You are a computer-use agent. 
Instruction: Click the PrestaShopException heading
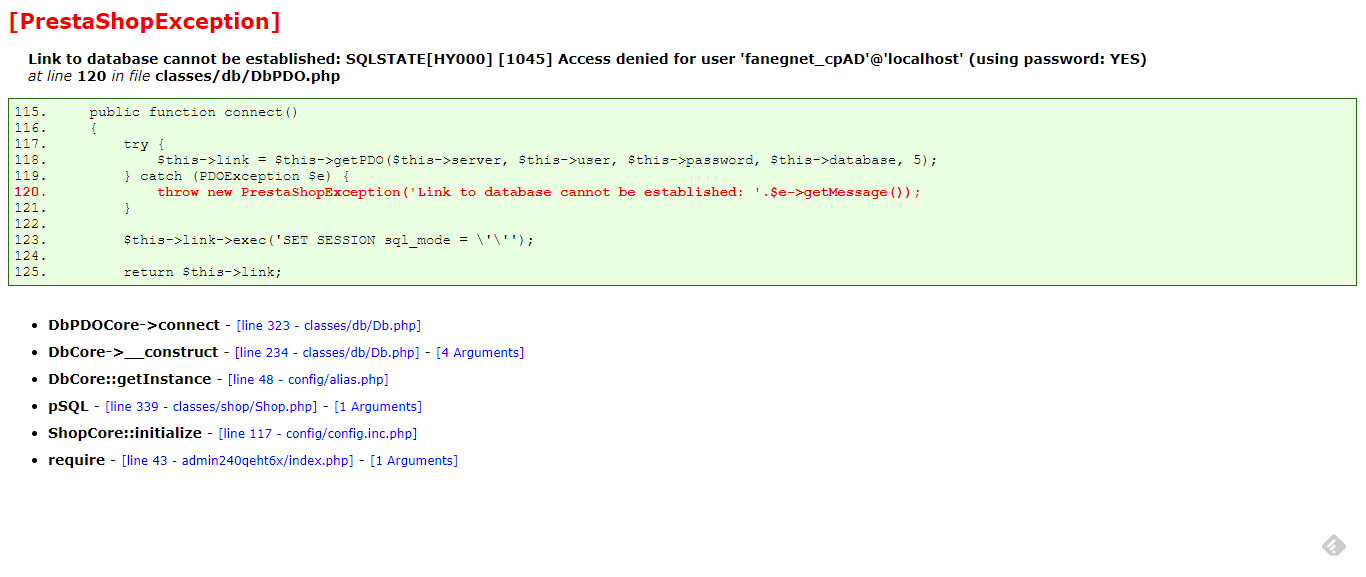(x=144, y=22)
